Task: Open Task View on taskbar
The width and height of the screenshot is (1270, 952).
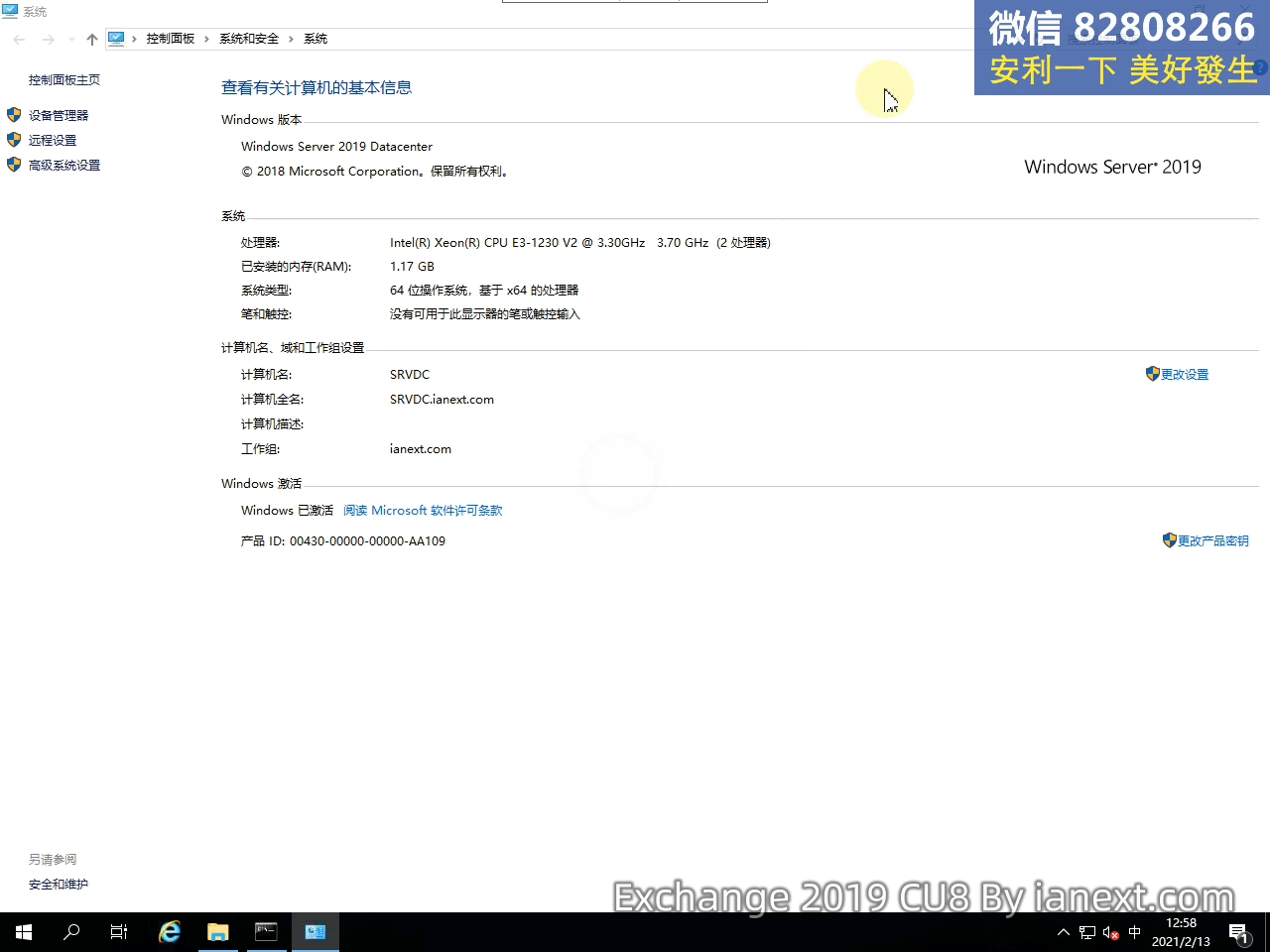Action: coord(119,932)
